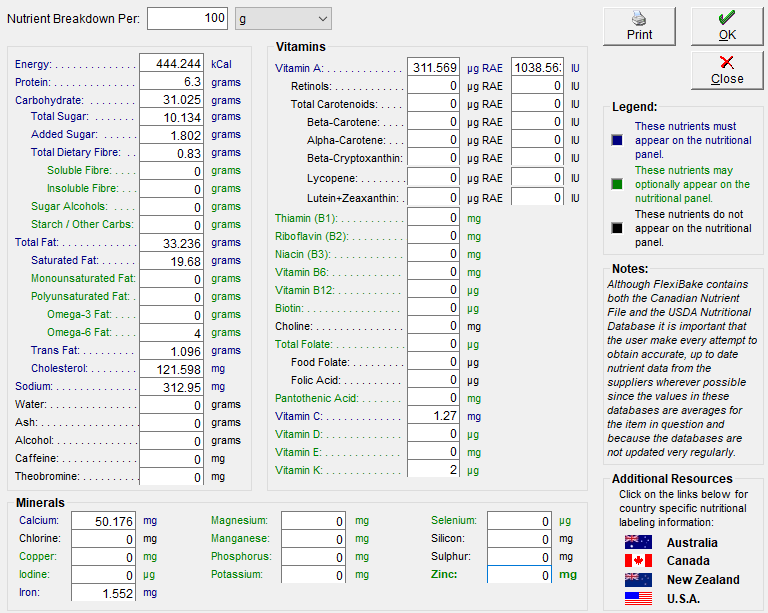768x613 pixels.
Task: Select the Zinc mg input field
Action: [x=519, y=575]
